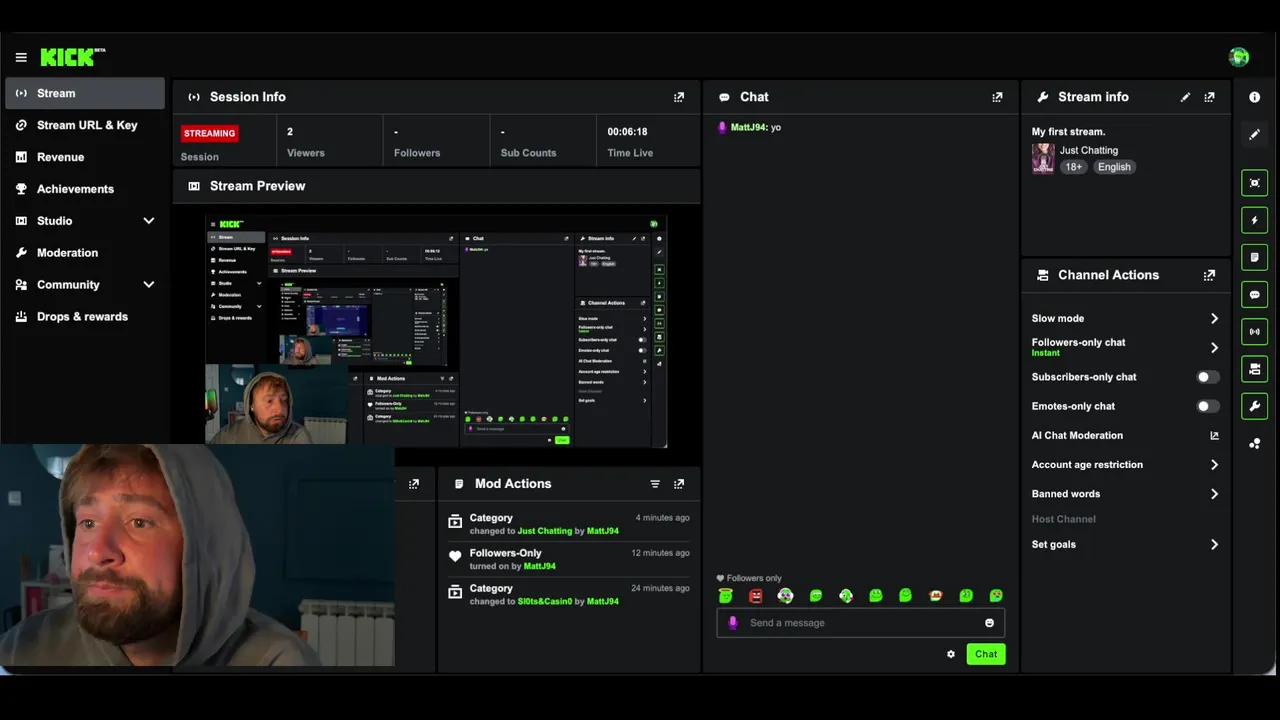Pop out the Mod Actions panel
The height and width of the screenshot is (720, 1280).
tap(679, 484)
